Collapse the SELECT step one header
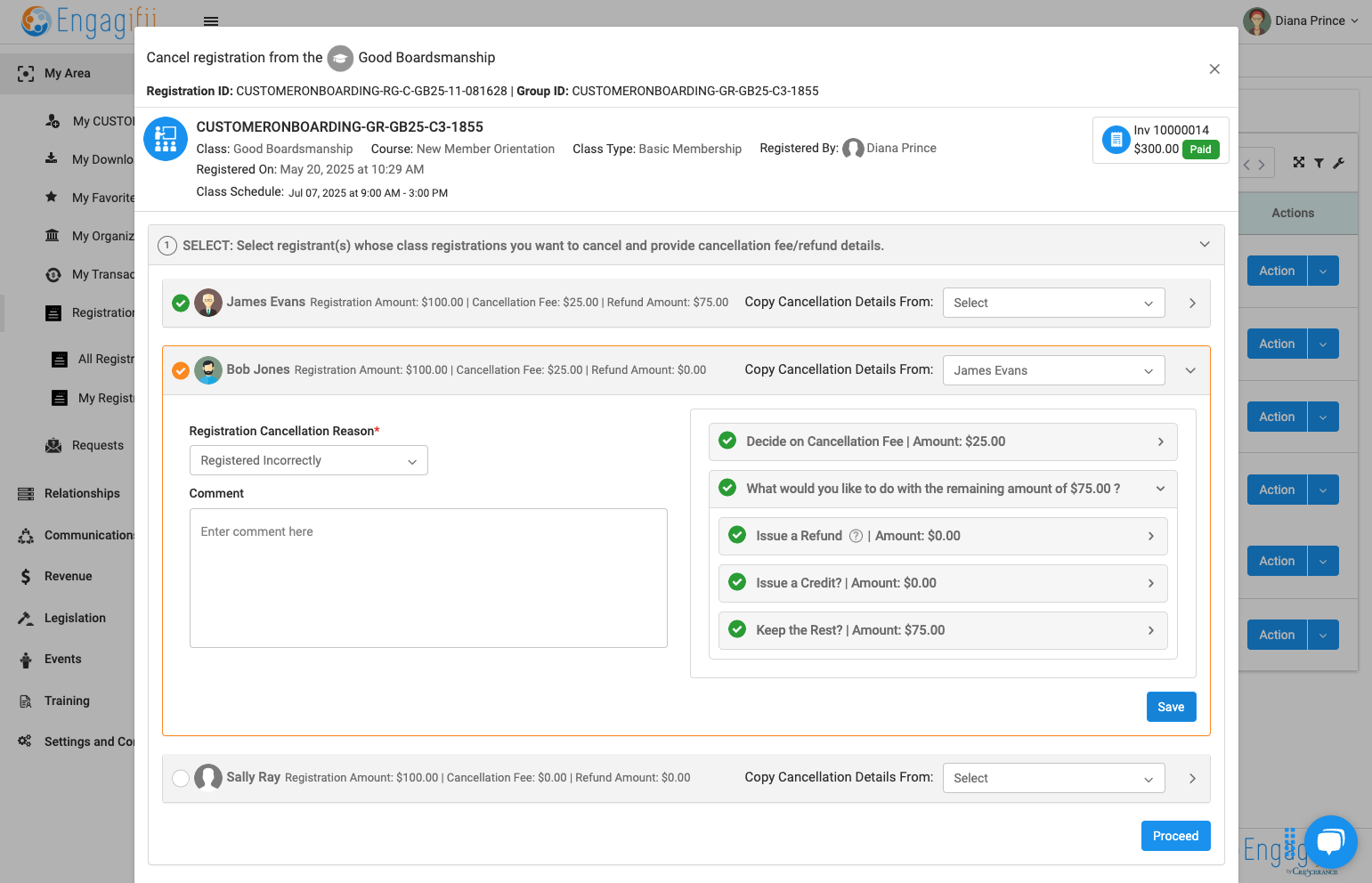Image resolution: width=1372 pixels, height=883 pixels. click(x=686, y=245)
